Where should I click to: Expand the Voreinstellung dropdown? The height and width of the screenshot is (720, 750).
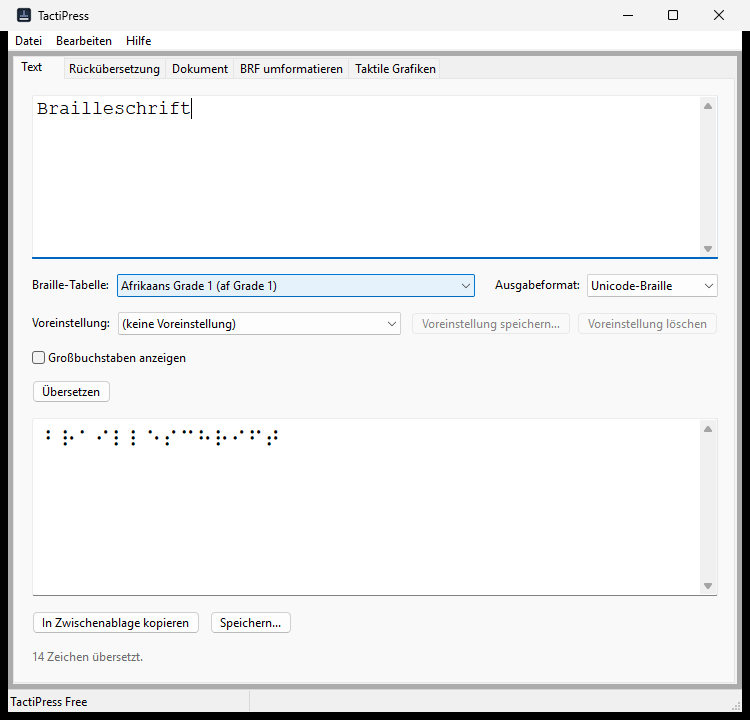tap(259, 324)
